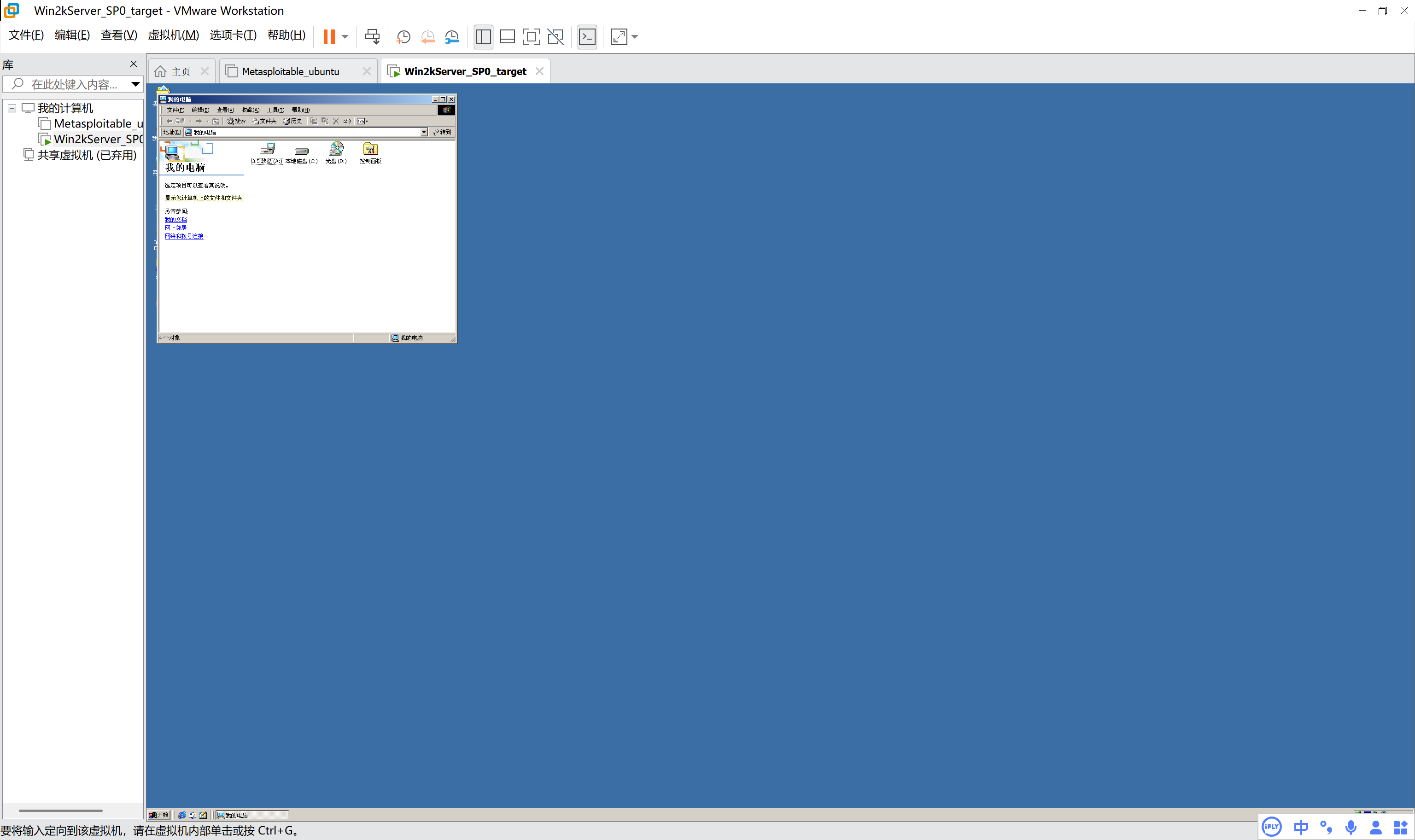This screenshot has height=840, width=1415.
Task: Click the 开始 Start button in the guest
Action: pyautogui.click(x=159, y=815)
